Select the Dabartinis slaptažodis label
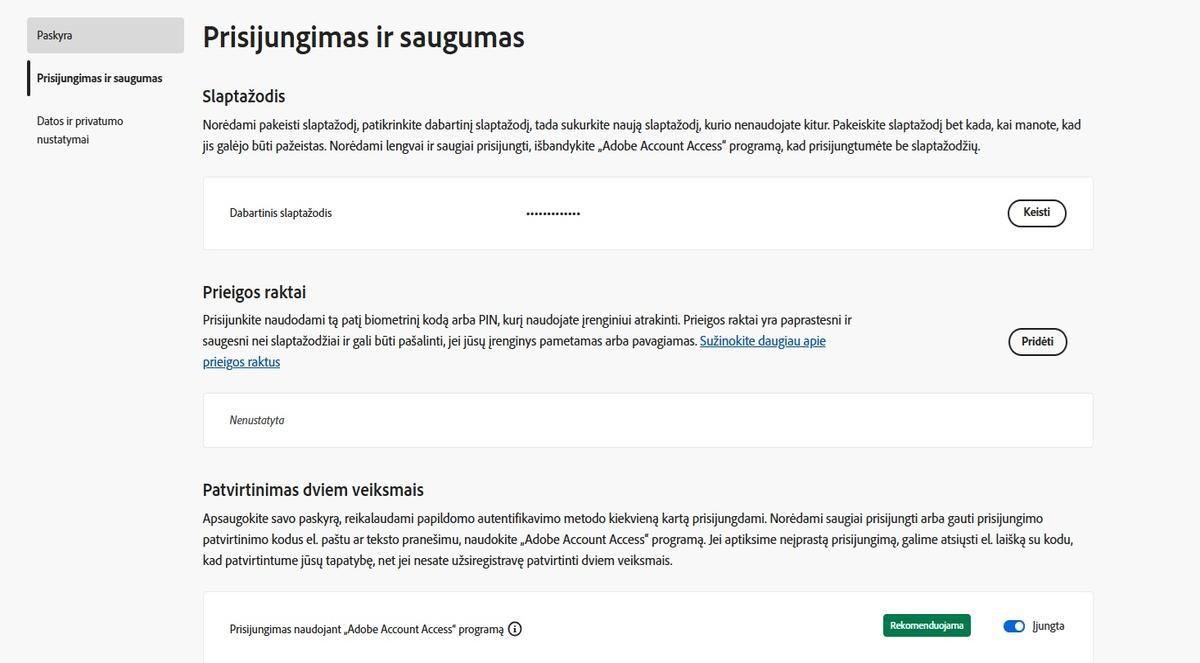1200x663 pixels. click(x=281, y=213)
